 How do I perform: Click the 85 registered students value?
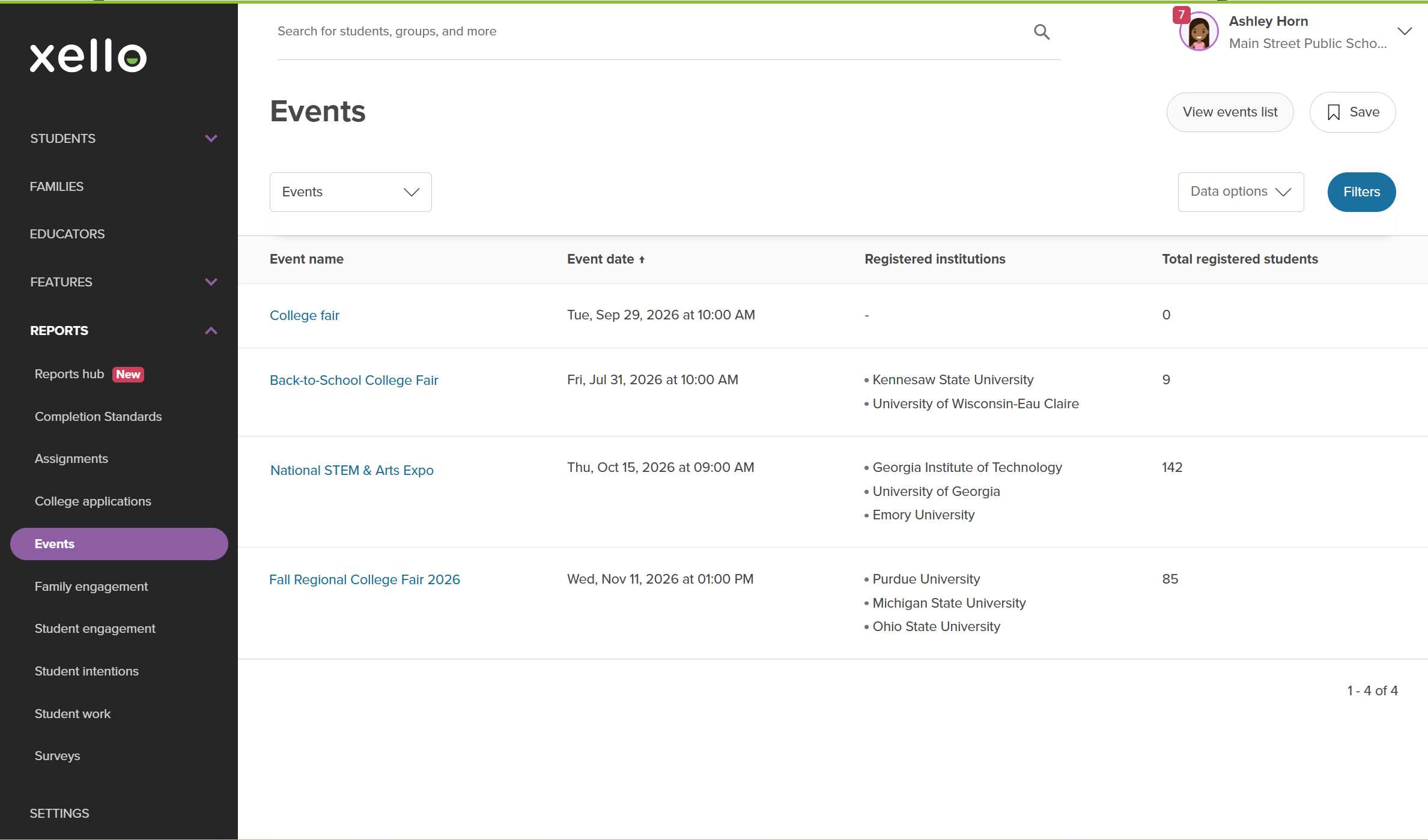(1170, 579)
